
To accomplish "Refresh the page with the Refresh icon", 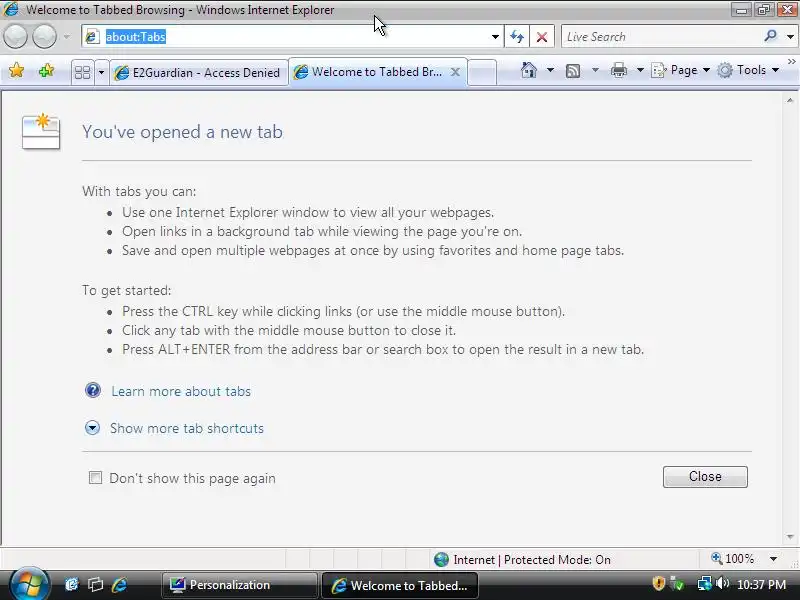I will 517,37.
